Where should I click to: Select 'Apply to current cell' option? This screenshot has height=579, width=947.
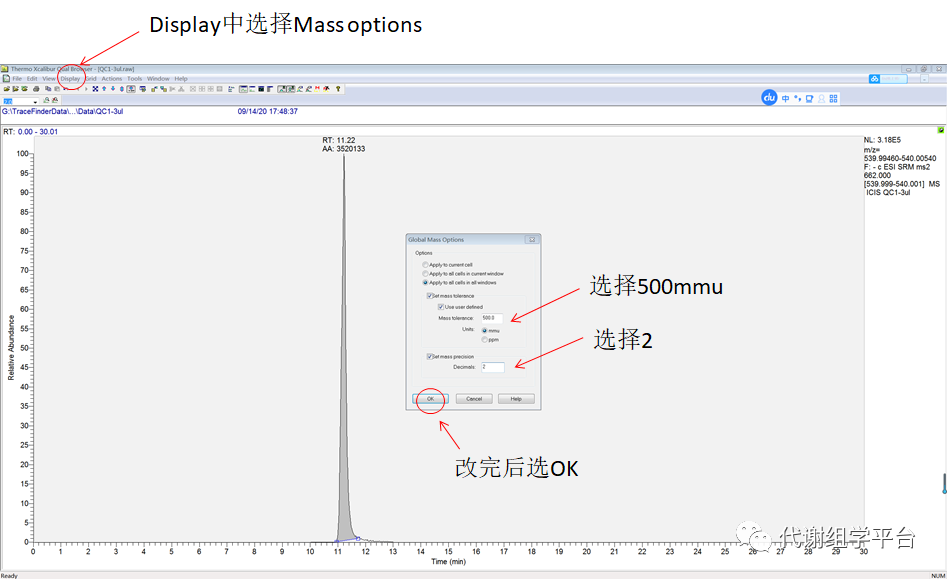click(x=447, y=265)
